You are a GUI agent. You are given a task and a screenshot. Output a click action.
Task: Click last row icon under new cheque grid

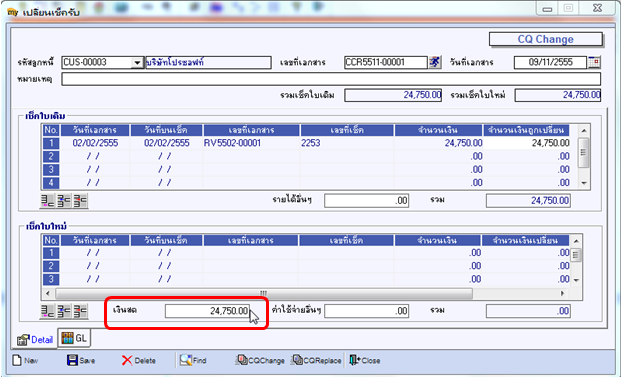[x=80, y=311]
